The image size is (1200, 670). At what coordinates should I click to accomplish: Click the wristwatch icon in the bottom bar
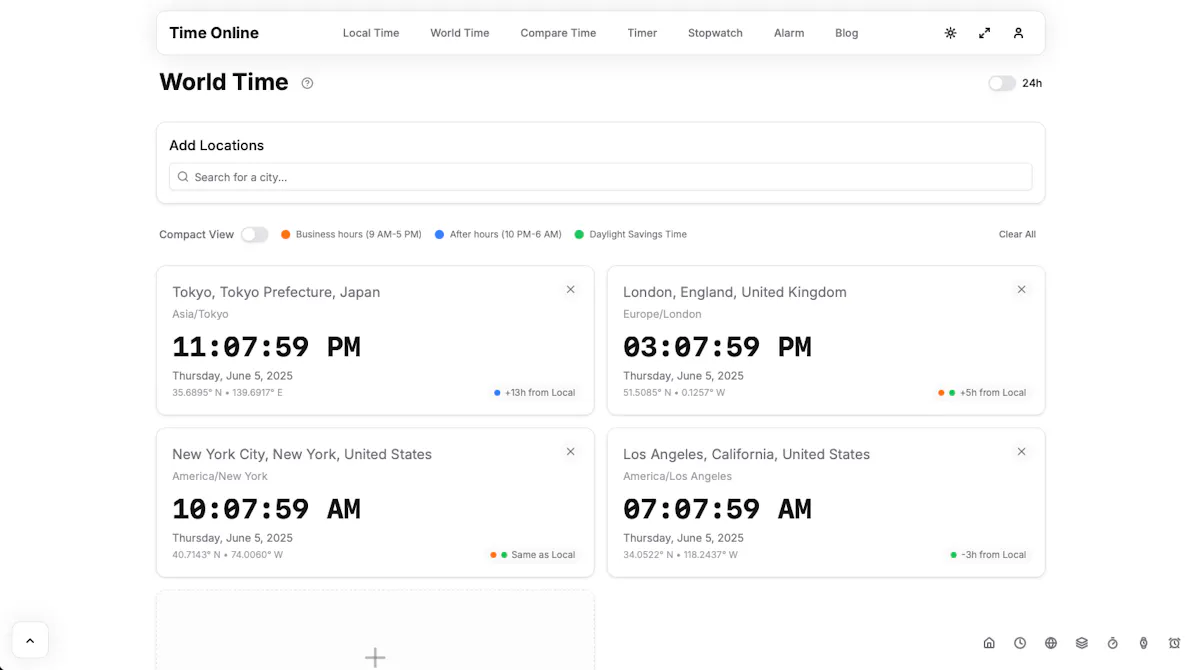(x=1144, y=643)
